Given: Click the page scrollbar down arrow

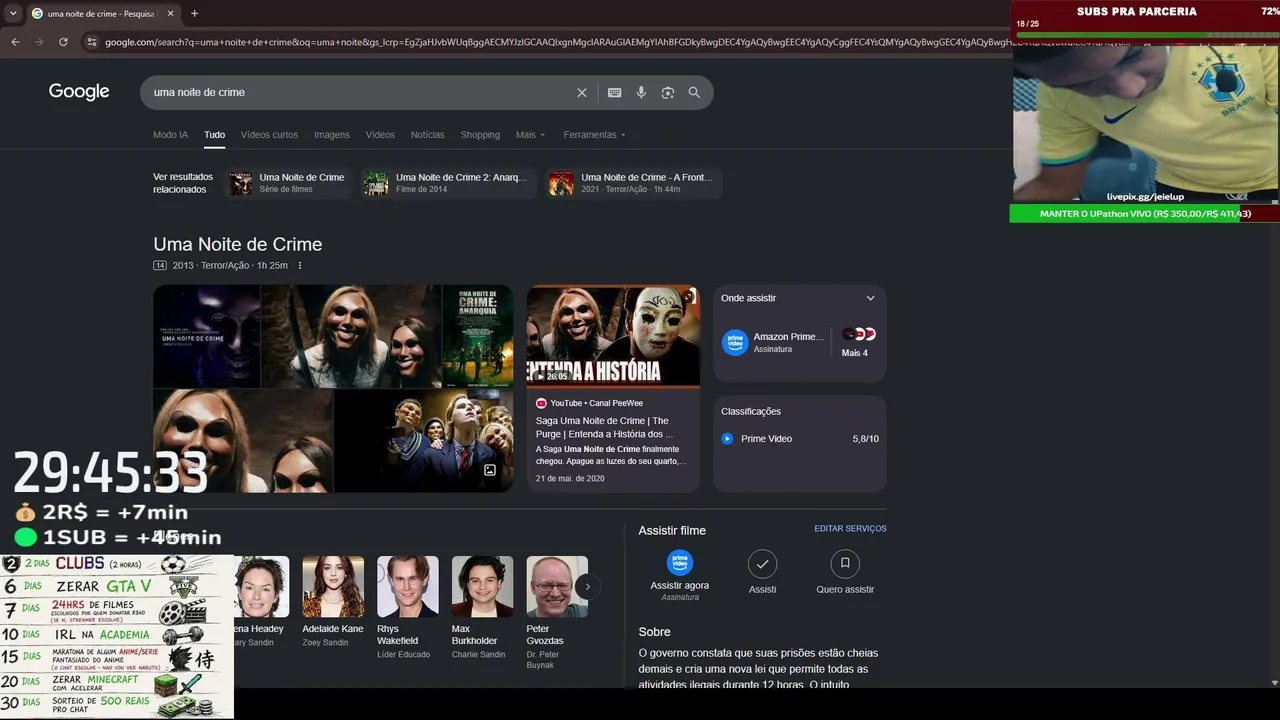Looking at the screenshot, I should pyautogui.click(x=1273, y=683).
